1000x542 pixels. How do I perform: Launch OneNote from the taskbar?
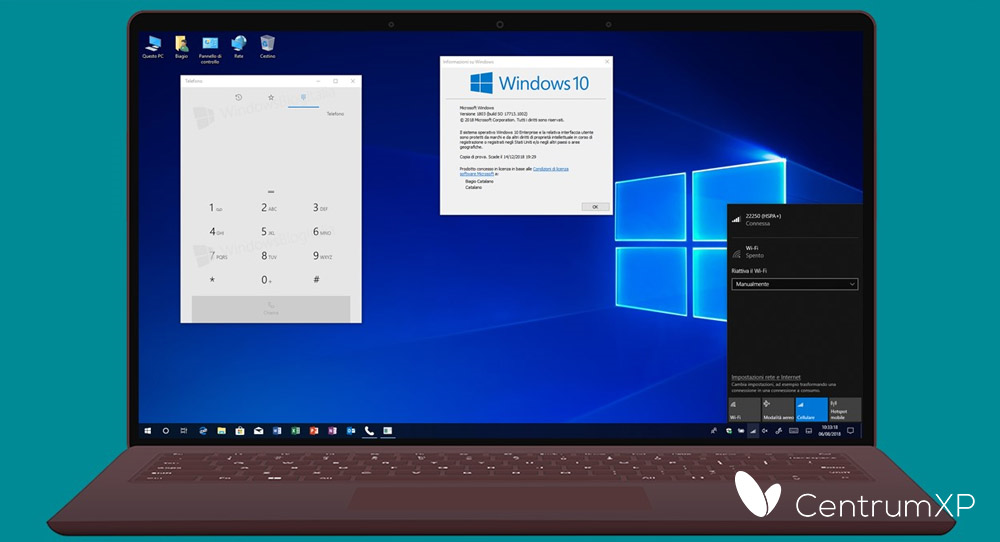point(332,431)
